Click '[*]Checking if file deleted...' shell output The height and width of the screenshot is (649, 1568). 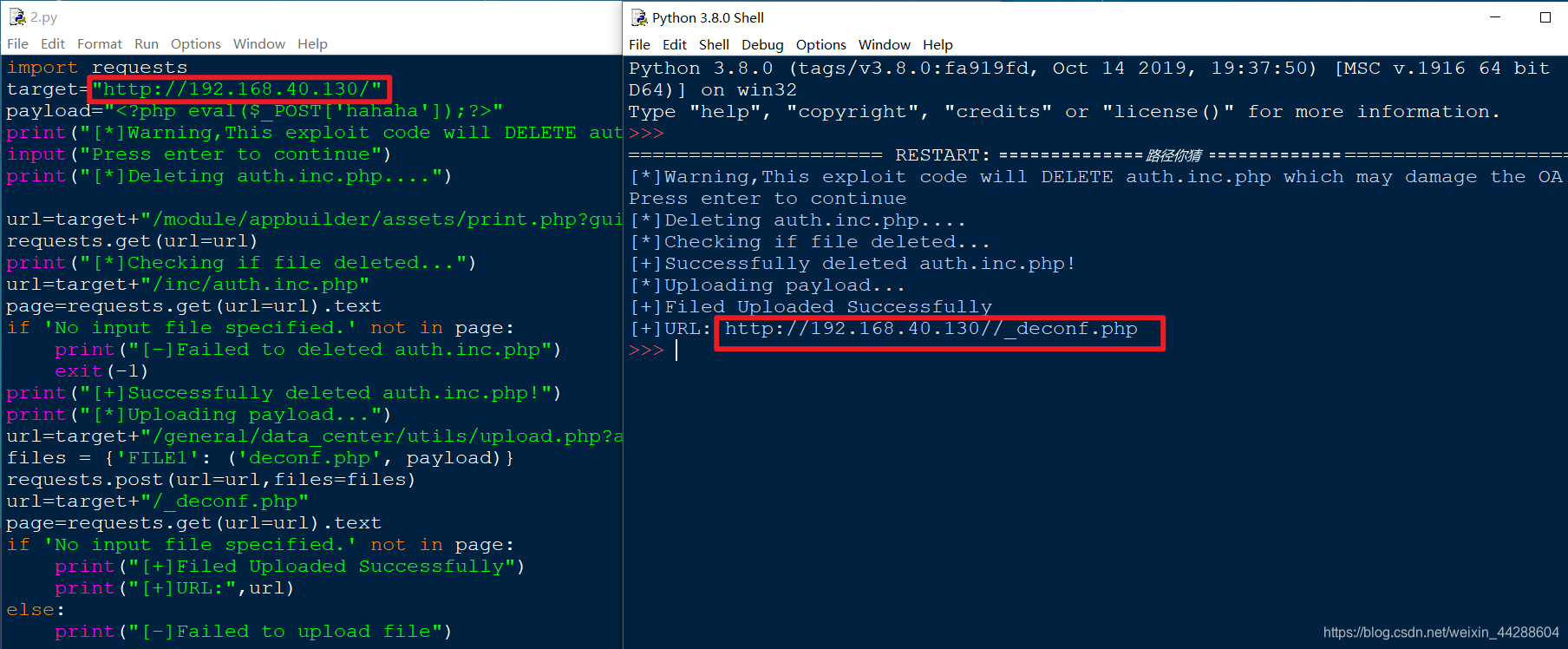click(x=809, y=241)
